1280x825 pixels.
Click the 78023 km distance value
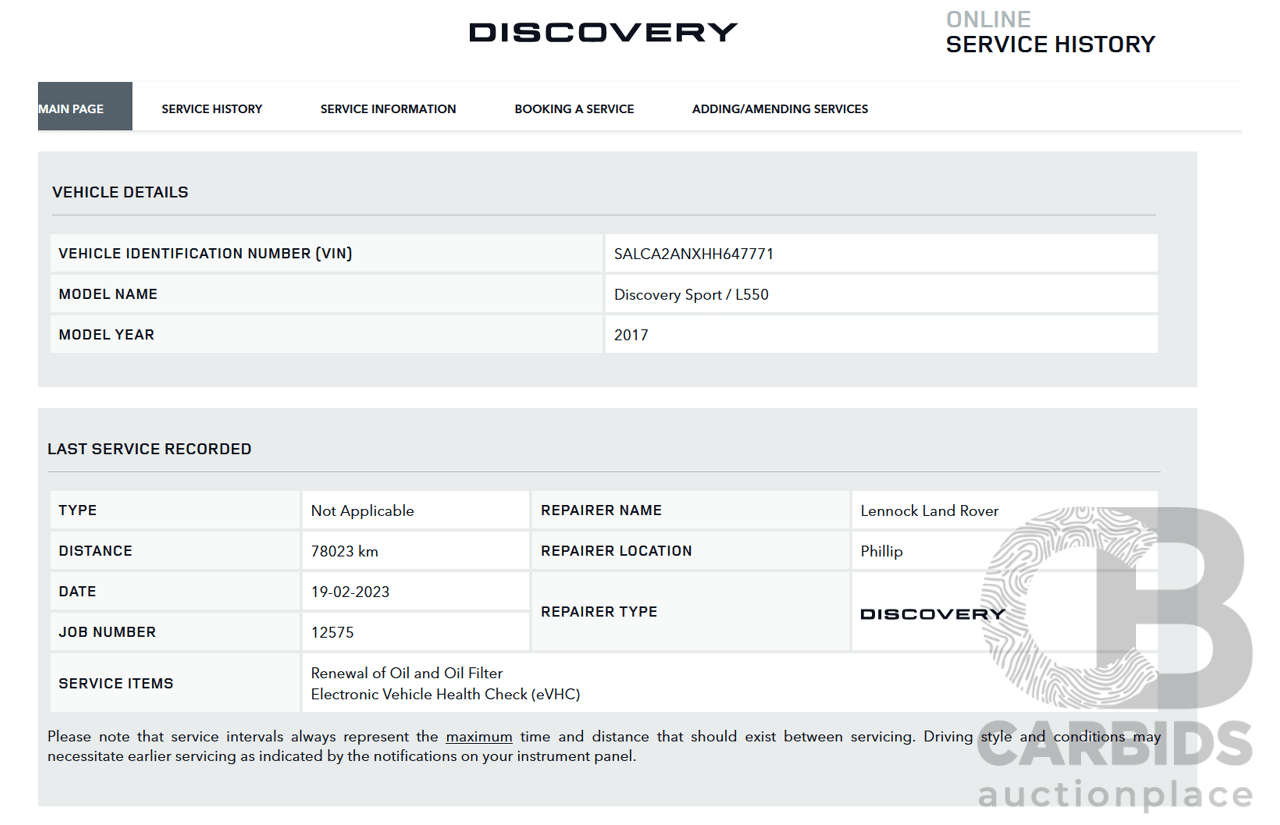(344, 551)
